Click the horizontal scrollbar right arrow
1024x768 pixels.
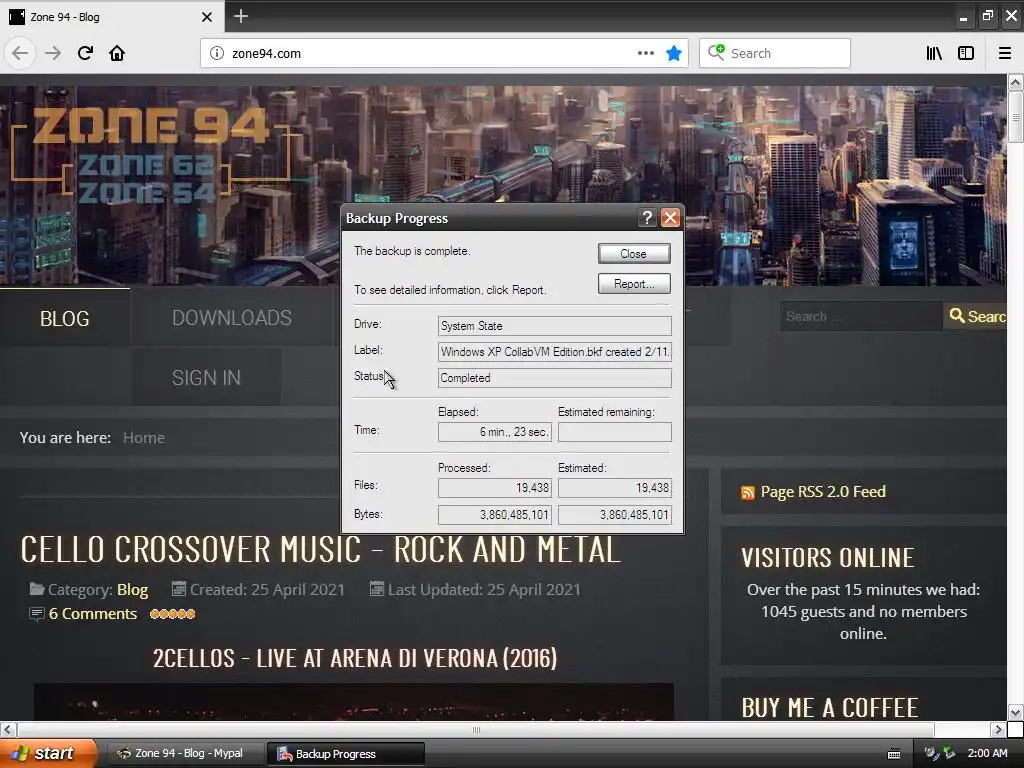pyautogui.click(x=998, y=729)
